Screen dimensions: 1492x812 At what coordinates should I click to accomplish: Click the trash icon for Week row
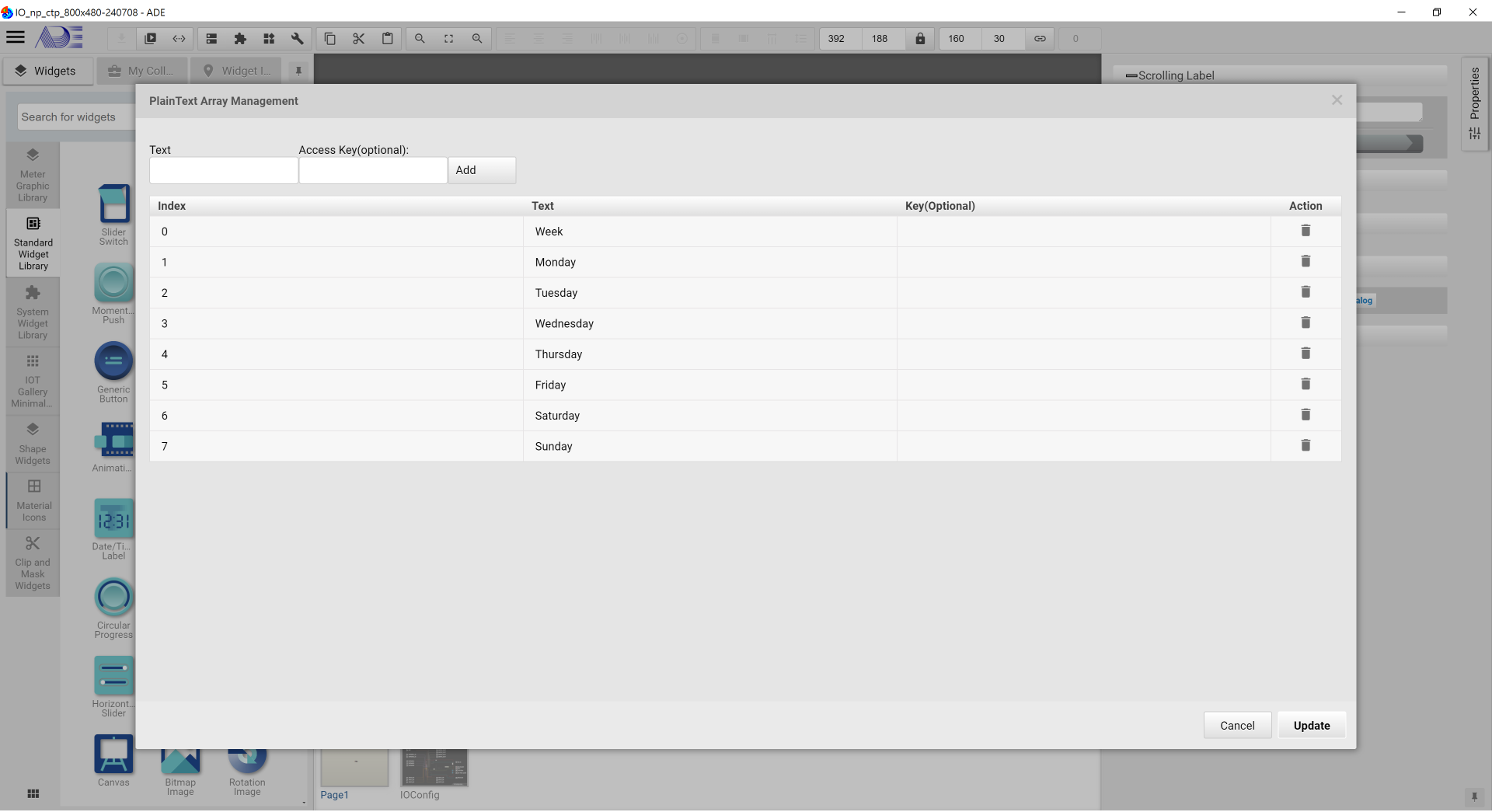(1305, 231)
